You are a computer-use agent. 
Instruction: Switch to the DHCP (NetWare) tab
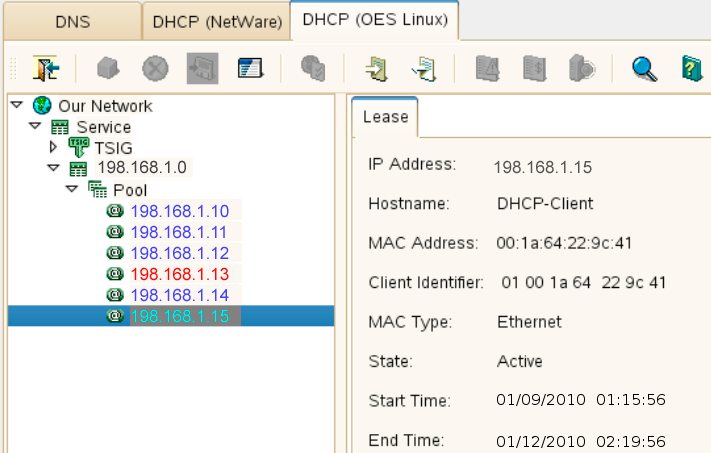pyautogui.click(x=214, y=20)
